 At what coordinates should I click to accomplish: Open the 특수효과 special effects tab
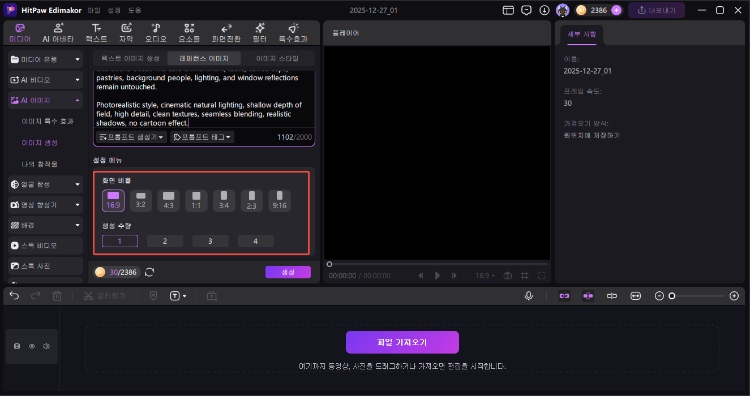[x=293, y=33]
